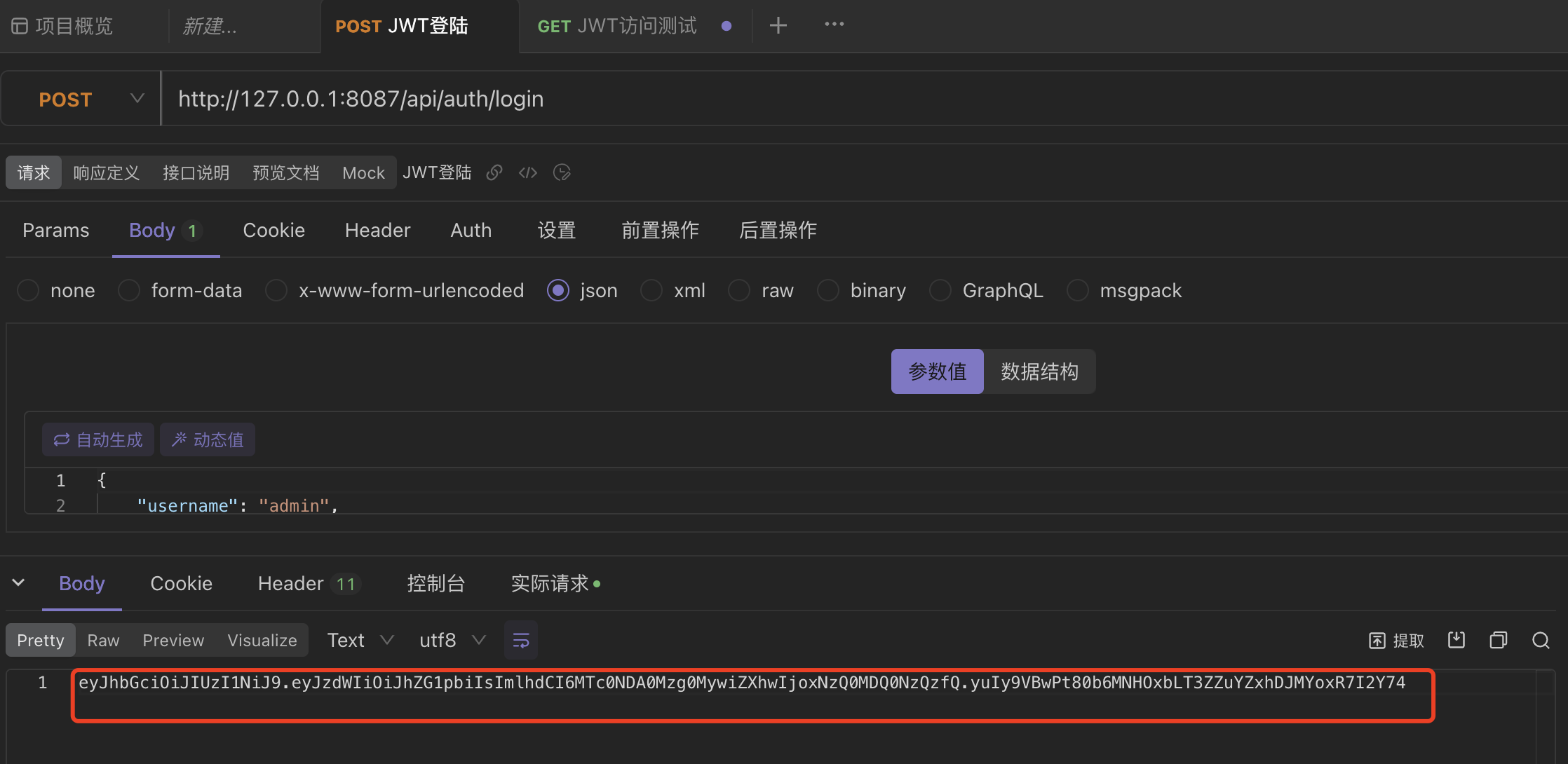Open the more tabs ellipsis menu
1568x764 pixels.
[x=834, y=25]
